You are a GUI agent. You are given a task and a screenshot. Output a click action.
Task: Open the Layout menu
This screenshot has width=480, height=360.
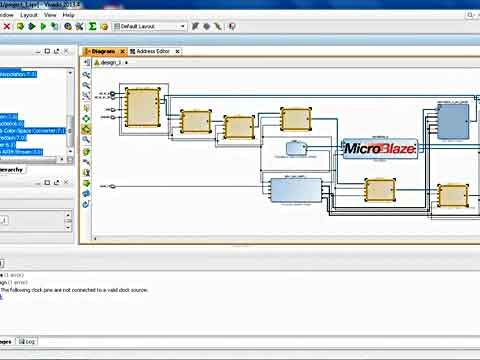pyautogui.click(x=29, y=15)
